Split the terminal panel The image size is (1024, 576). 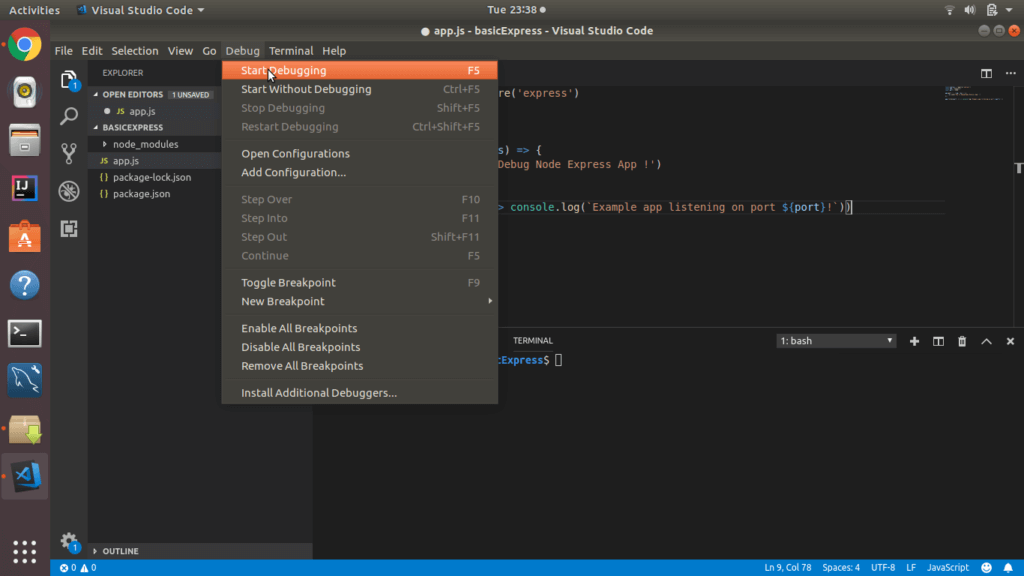pyautogui.click(x=938, y=341)
